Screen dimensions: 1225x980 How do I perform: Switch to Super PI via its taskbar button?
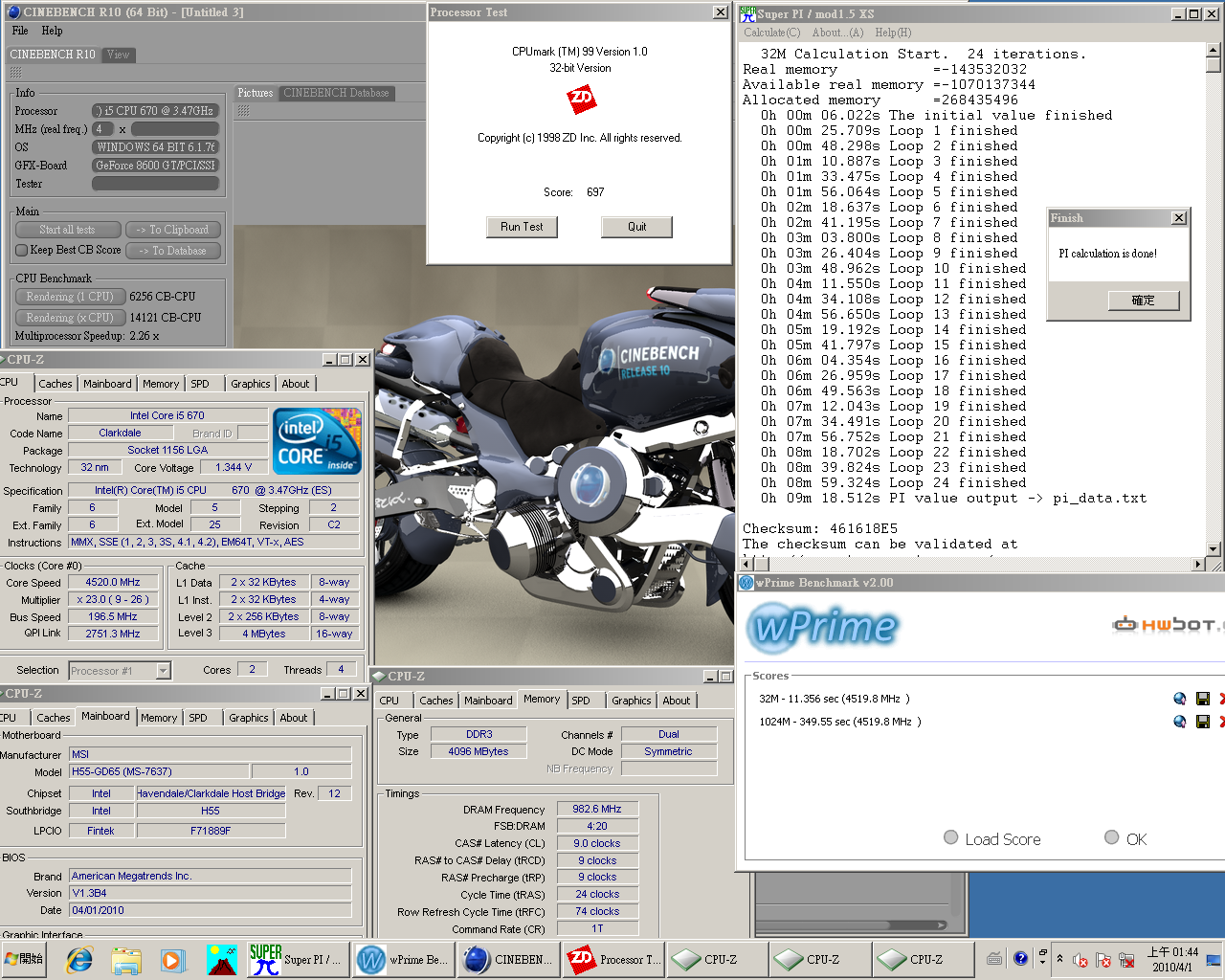pyautogui.click(x=296, y=959)
